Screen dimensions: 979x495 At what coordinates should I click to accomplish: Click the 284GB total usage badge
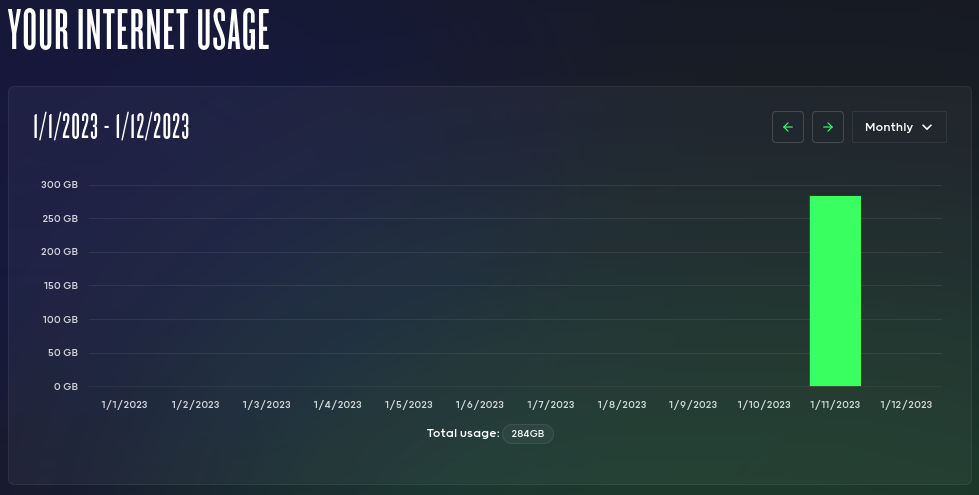pyautogui.click(x=528, y=434)
